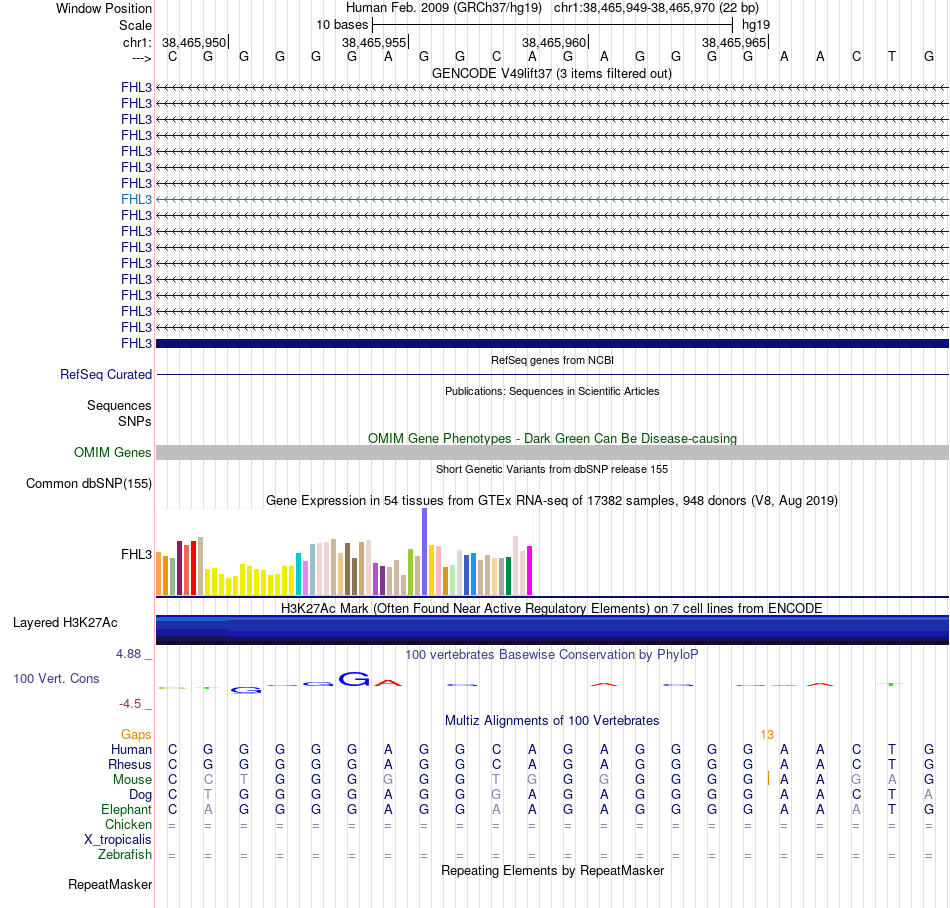Click the Scale label
The height and width of the screenshot is (908, 950).
coord(135,25)
